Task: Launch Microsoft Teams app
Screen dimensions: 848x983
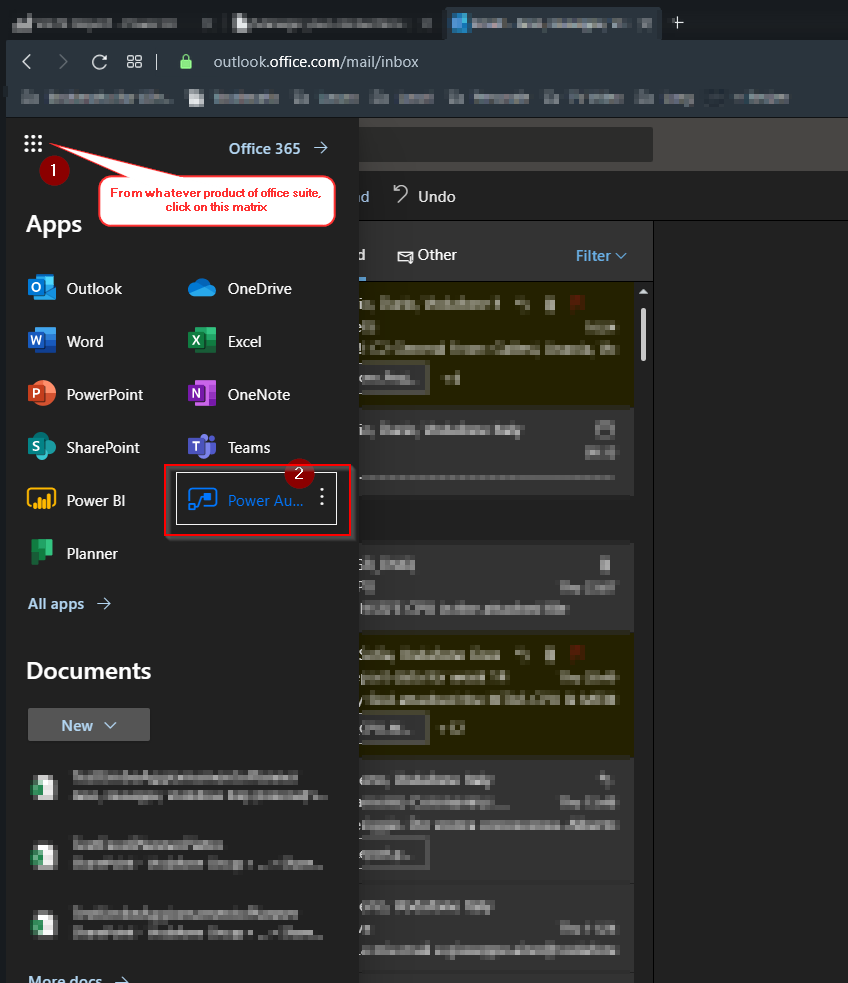Action: 230,448
